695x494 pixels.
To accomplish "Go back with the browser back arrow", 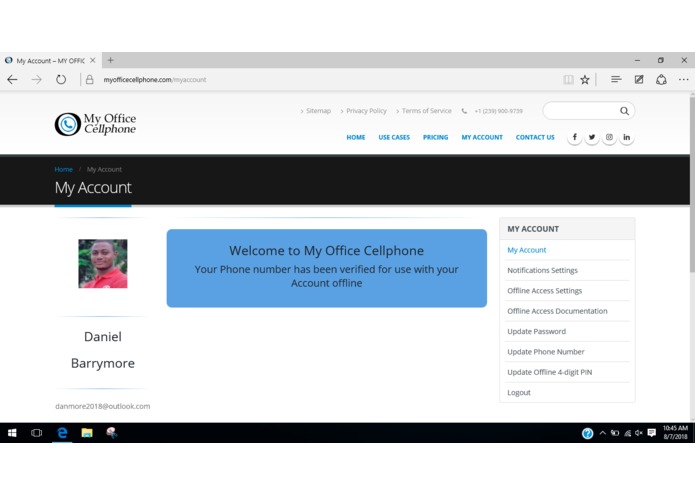I will coord(12,80).
